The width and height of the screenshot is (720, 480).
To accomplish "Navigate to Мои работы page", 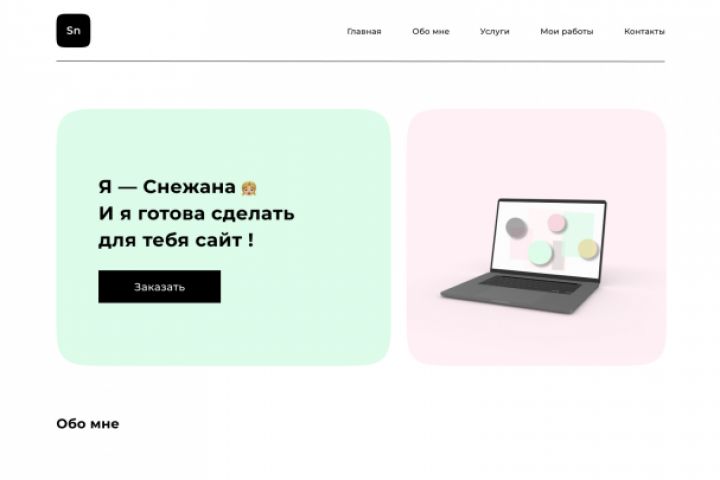I will pos(567,32).
